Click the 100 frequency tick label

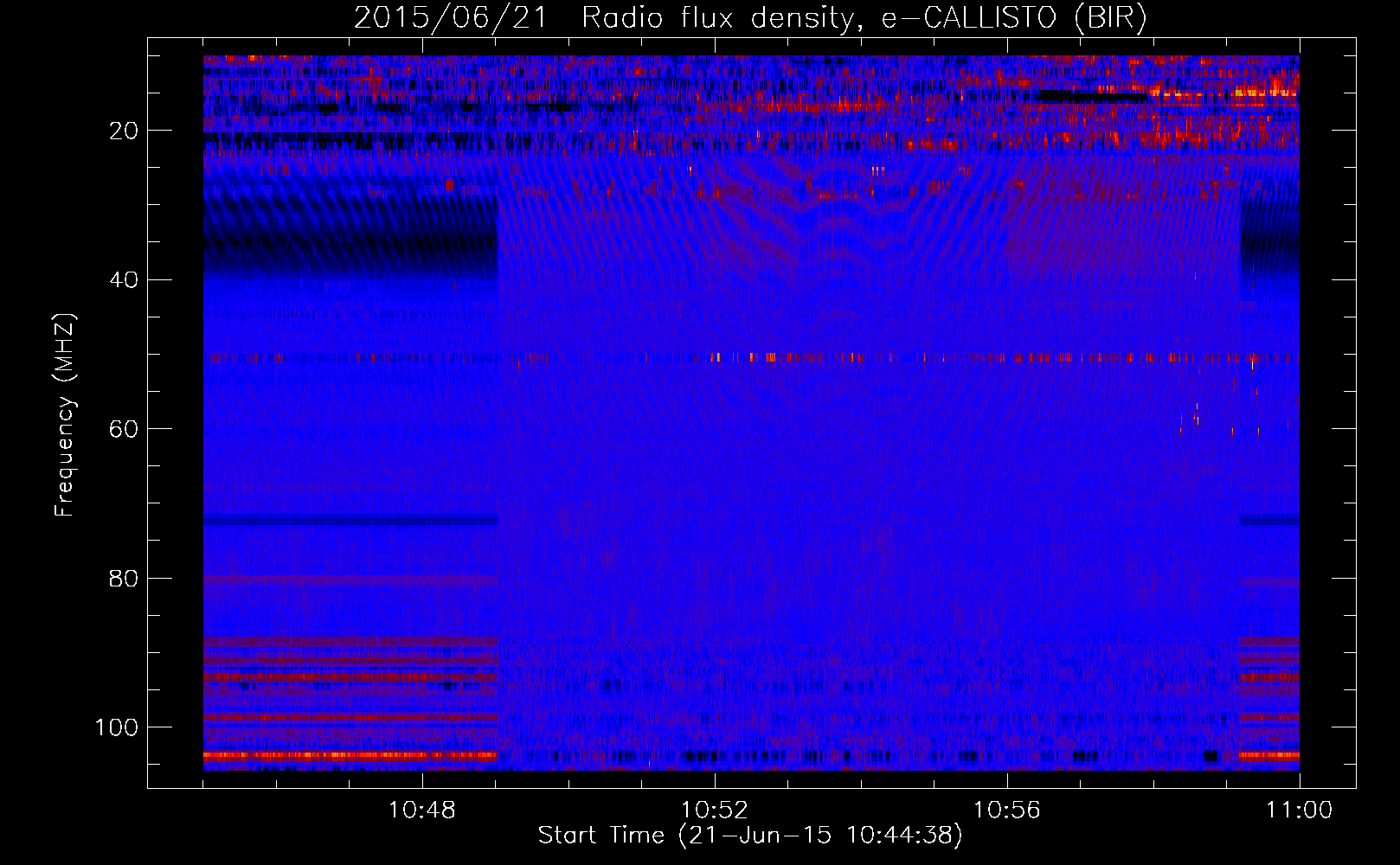[117, 727]
